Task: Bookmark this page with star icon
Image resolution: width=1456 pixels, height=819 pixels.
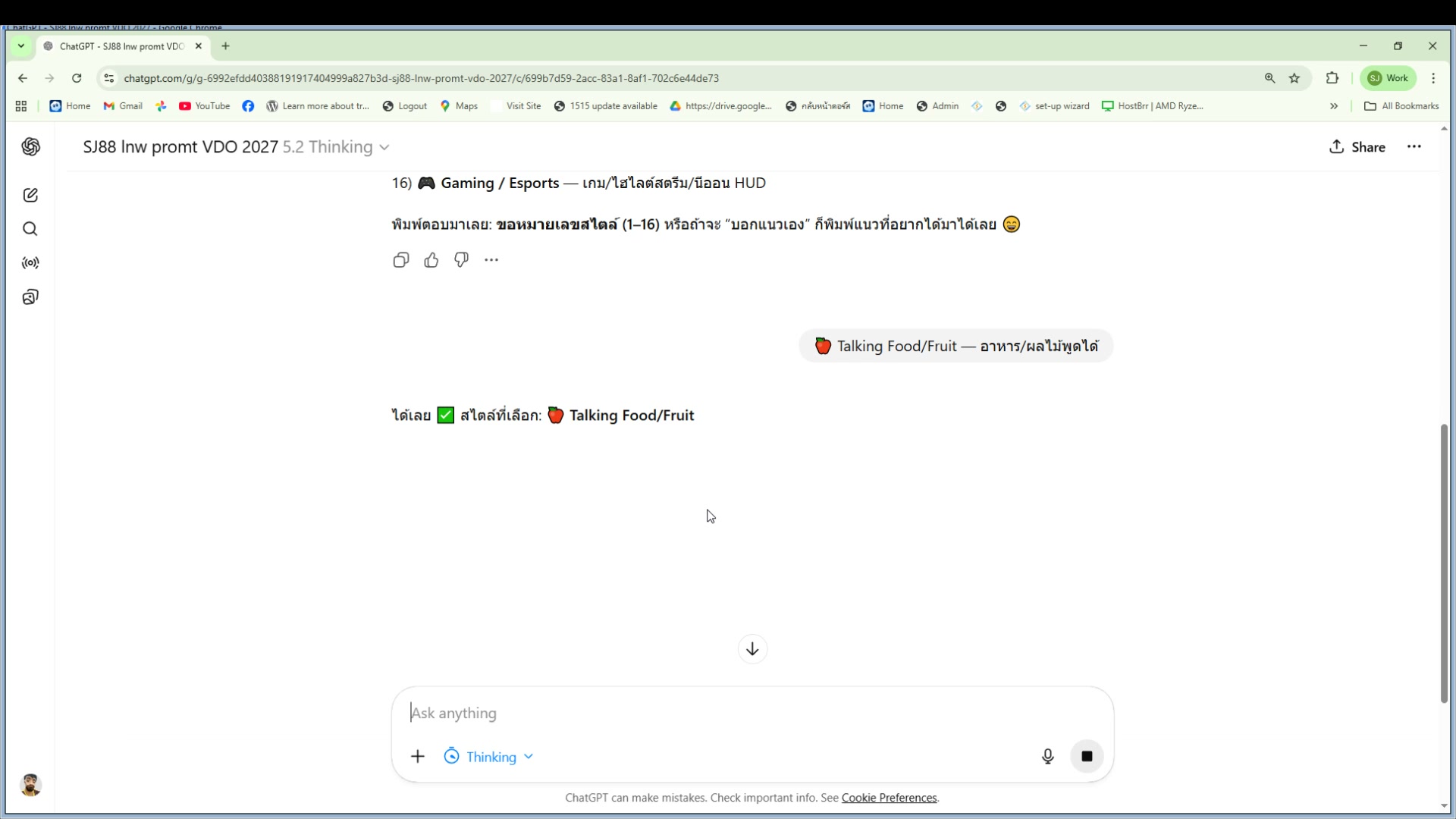Action: (1294, 78)
